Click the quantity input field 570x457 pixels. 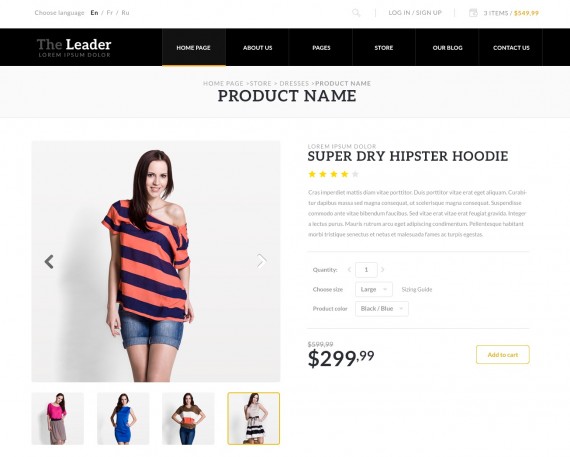point(366,270)
